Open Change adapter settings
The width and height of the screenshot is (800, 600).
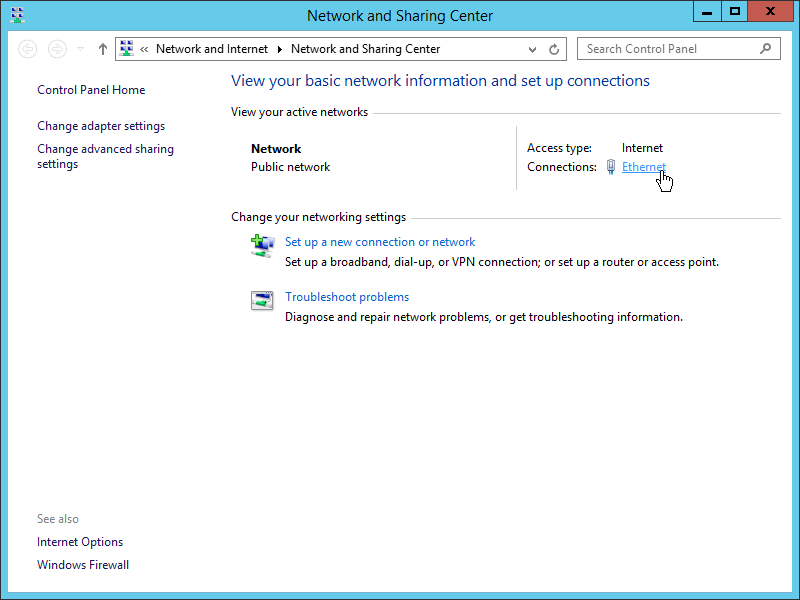pyautogui.click(x=101, y=126)
